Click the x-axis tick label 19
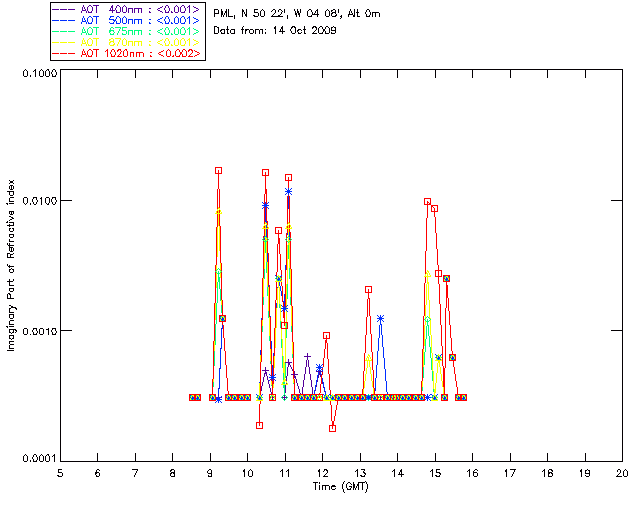 tap(585, 473)
